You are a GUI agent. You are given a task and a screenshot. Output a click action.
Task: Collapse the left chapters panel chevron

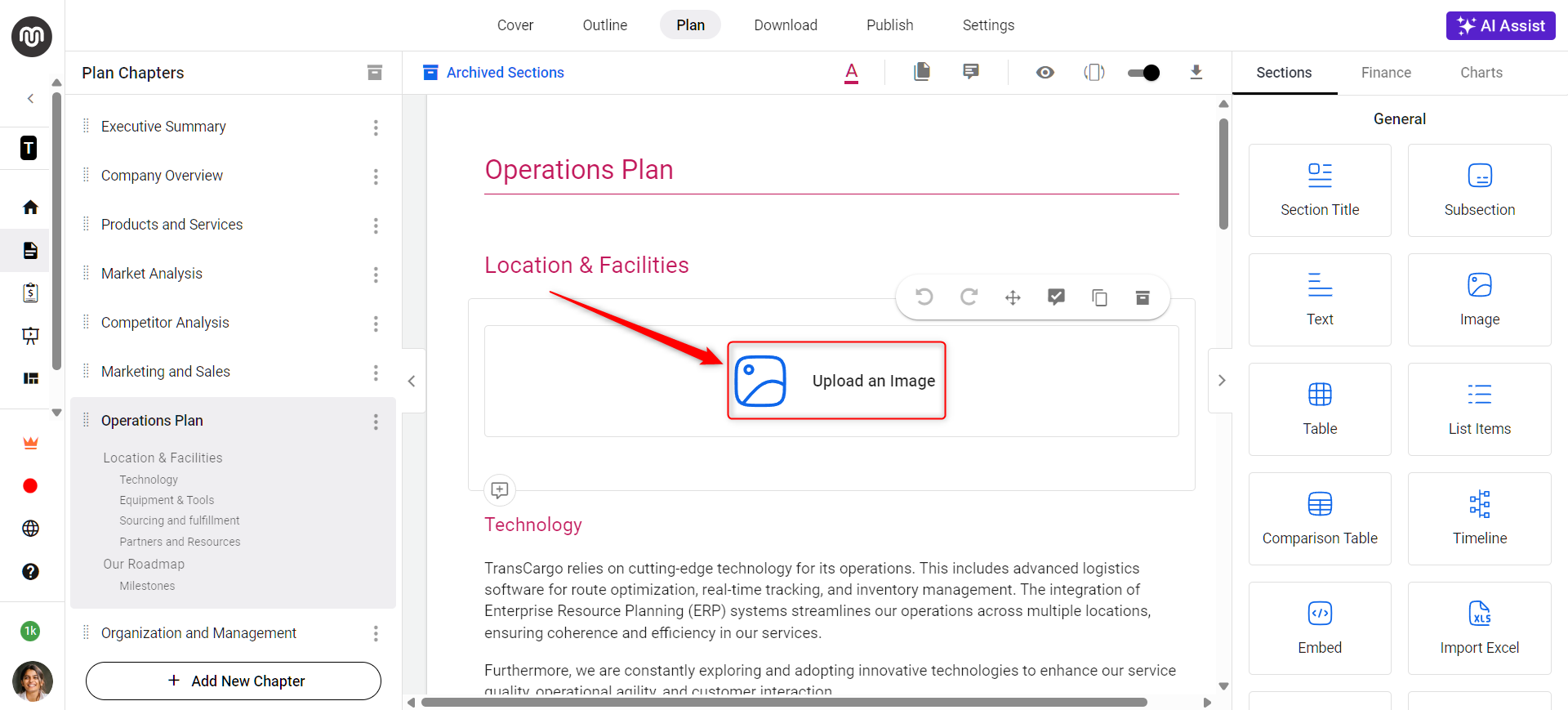[x=412, y=381]
